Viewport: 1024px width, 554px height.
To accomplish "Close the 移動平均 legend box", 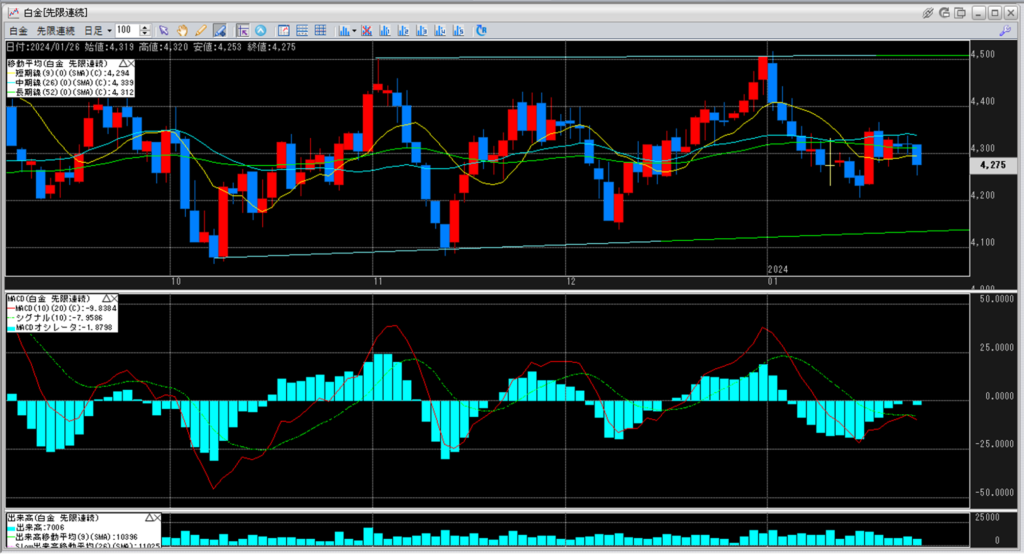I will (131, 63).
